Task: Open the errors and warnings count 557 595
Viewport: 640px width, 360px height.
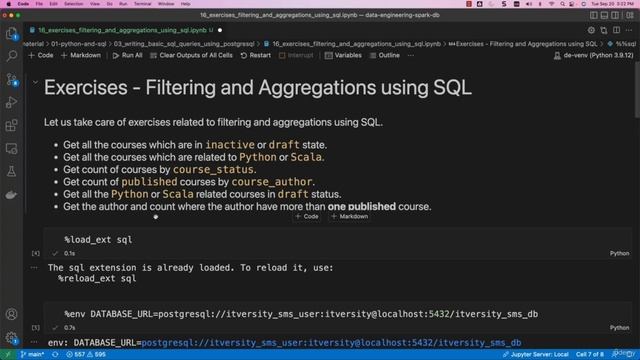Action: tap(86, 354)
